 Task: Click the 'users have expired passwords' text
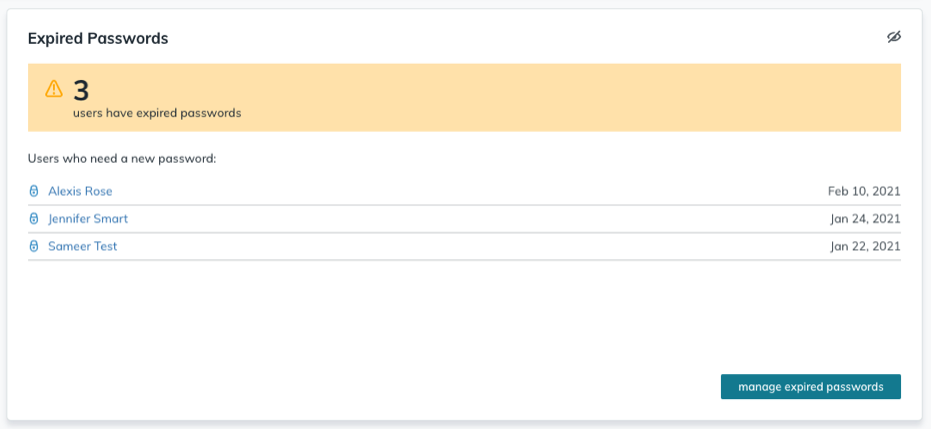[x=157, y=113]
